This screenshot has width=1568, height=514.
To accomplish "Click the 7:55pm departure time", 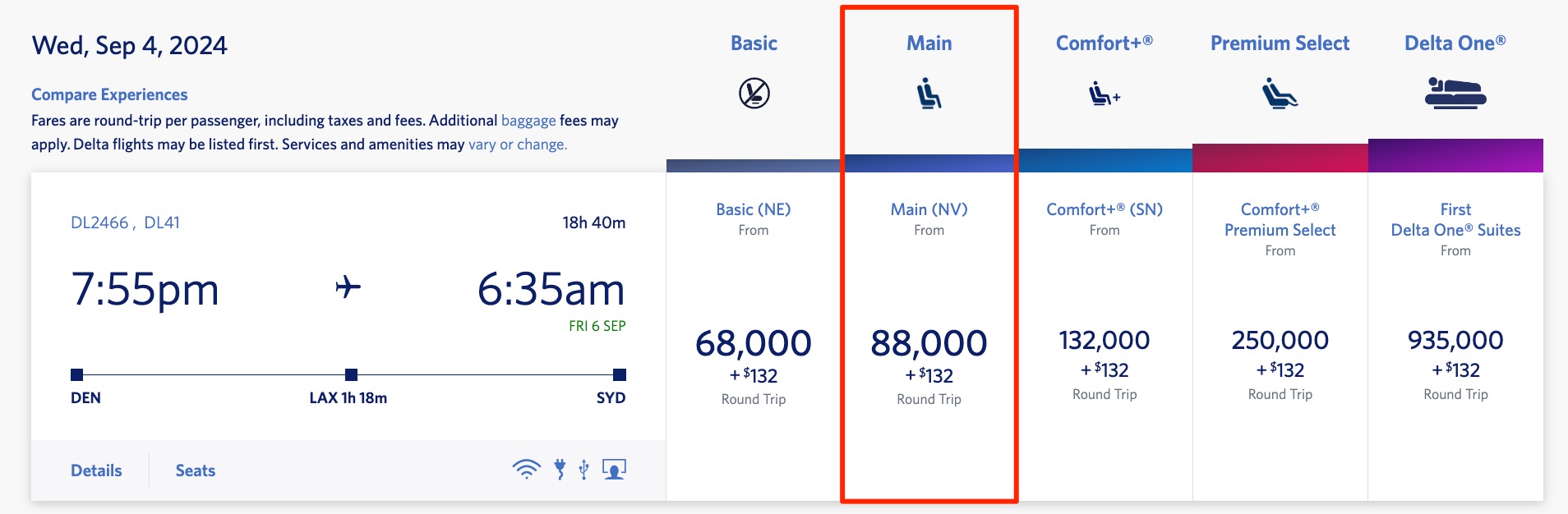I will [x=145, y=289].
